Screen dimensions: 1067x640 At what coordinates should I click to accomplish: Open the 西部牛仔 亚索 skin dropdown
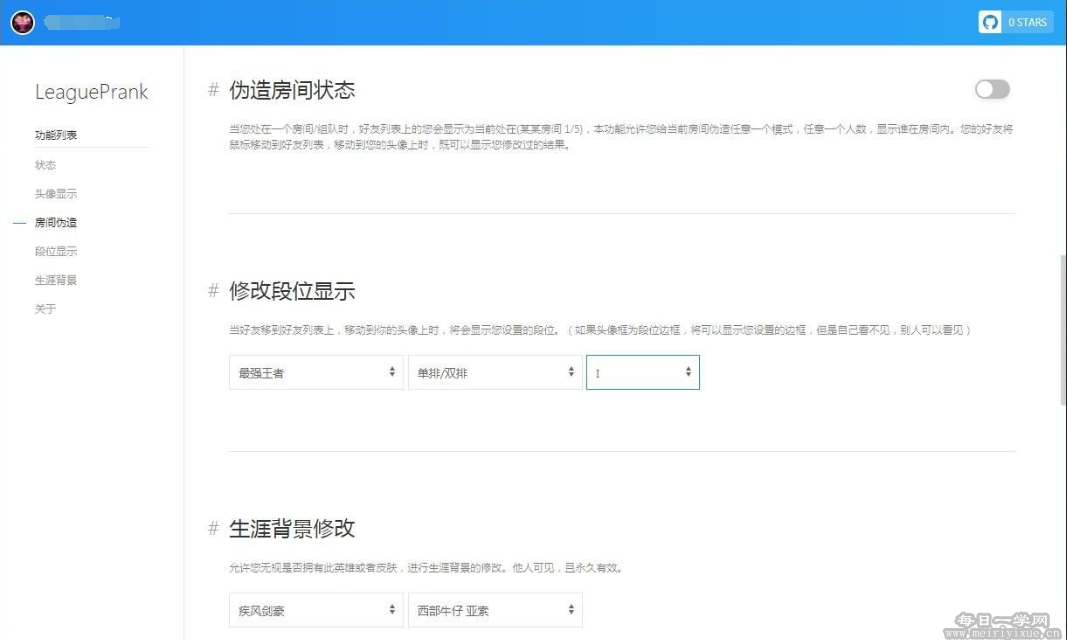[495, 610]
